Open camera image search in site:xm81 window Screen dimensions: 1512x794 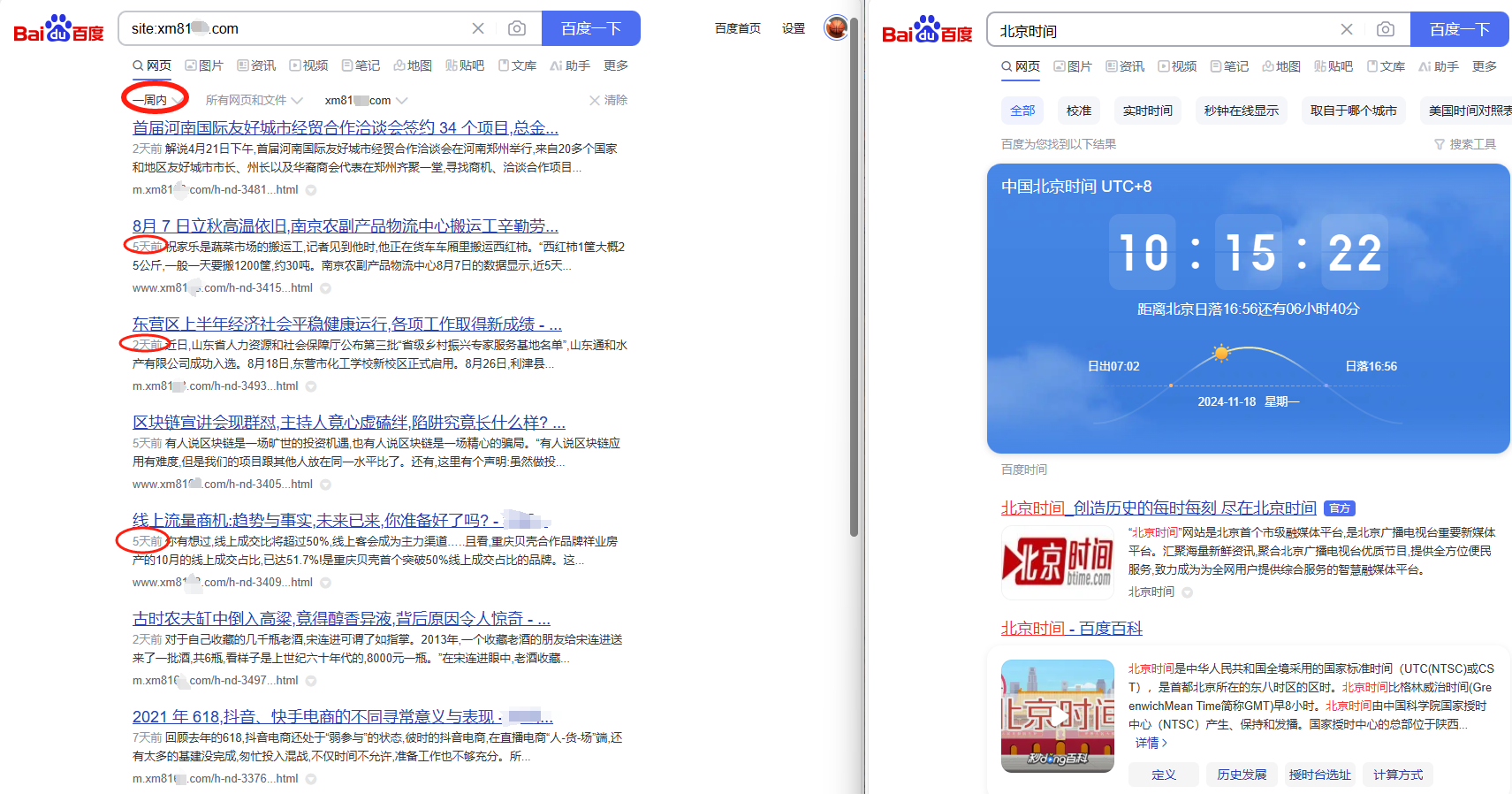517,28
